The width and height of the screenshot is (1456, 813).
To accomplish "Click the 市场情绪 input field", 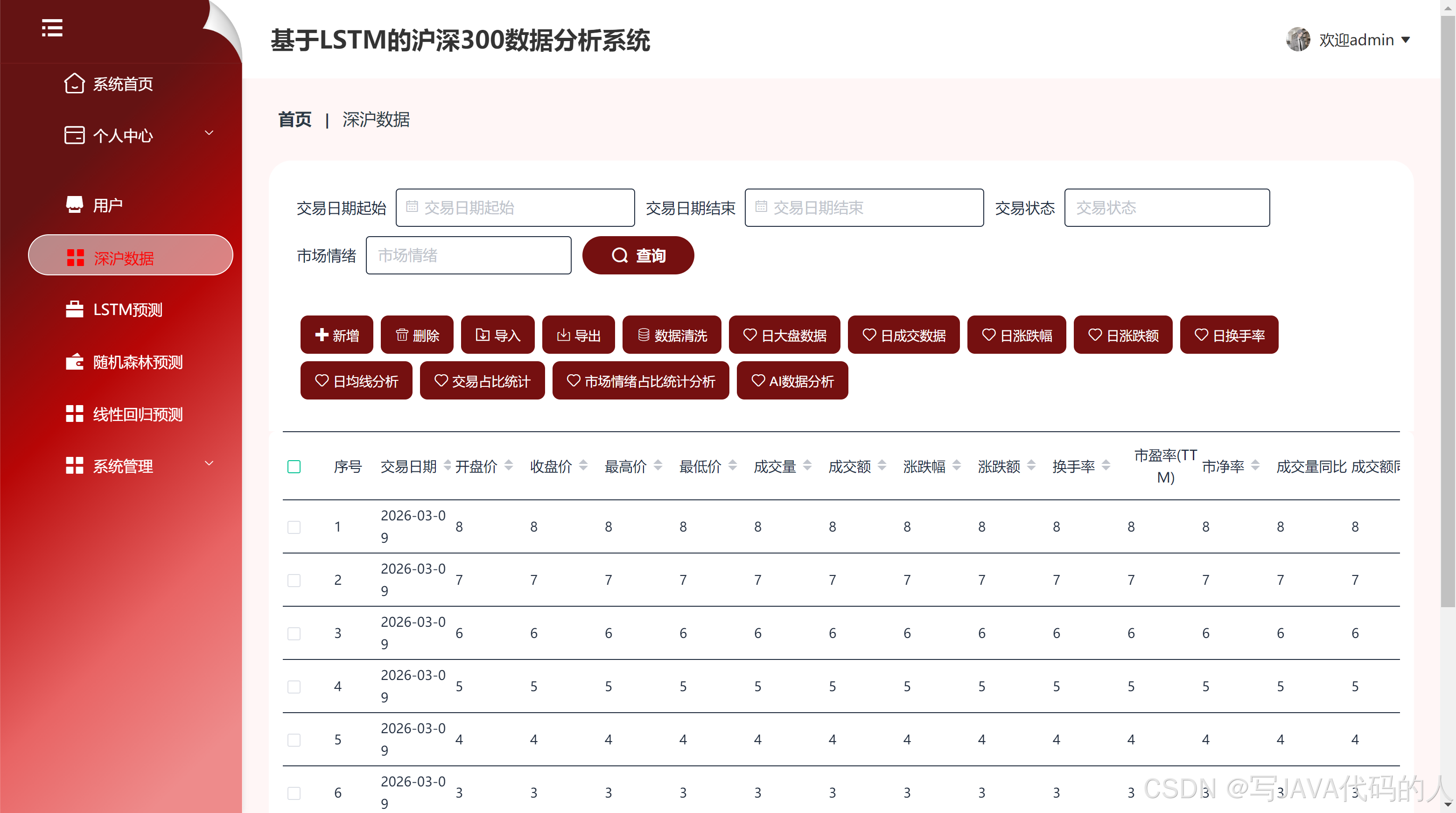I will (468, 255).
